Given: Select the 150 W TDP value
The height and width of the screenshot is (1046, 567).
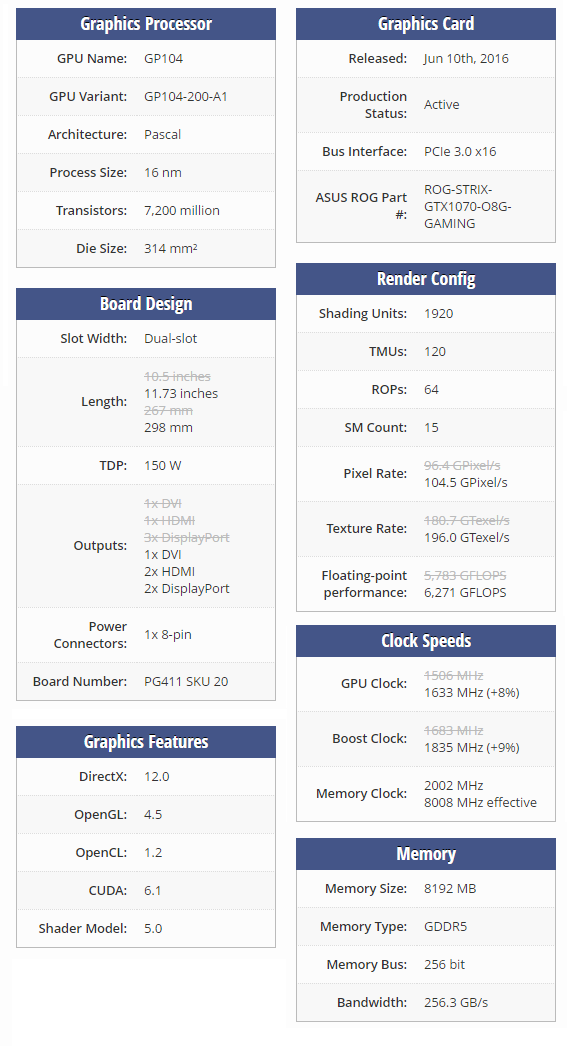Looking at the screenshot, I should [x=163, y=466].
